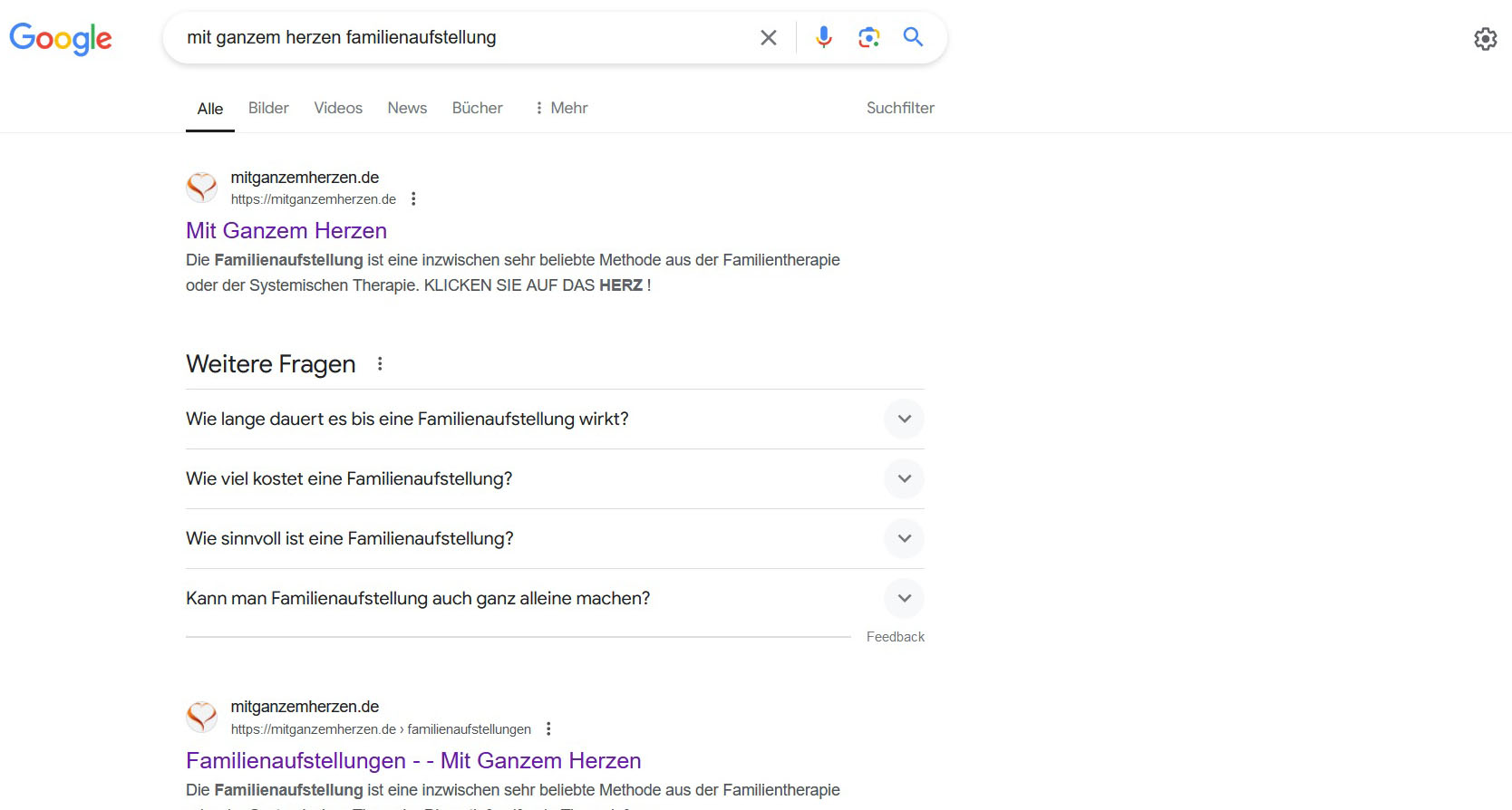Open the Mehr dropdown menu

pyautogui.click(x=561, y=108)
